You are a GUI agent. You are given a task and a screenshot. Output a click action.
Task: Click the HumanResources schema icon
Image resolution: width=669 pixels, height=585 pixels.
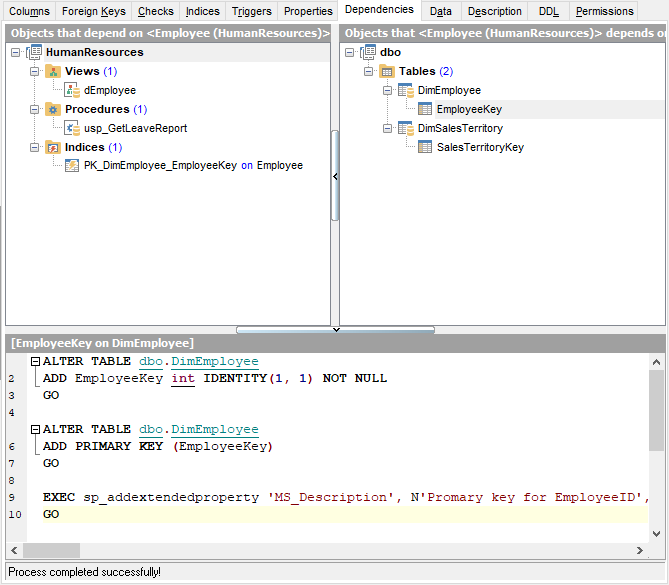[x=34, y=52]
